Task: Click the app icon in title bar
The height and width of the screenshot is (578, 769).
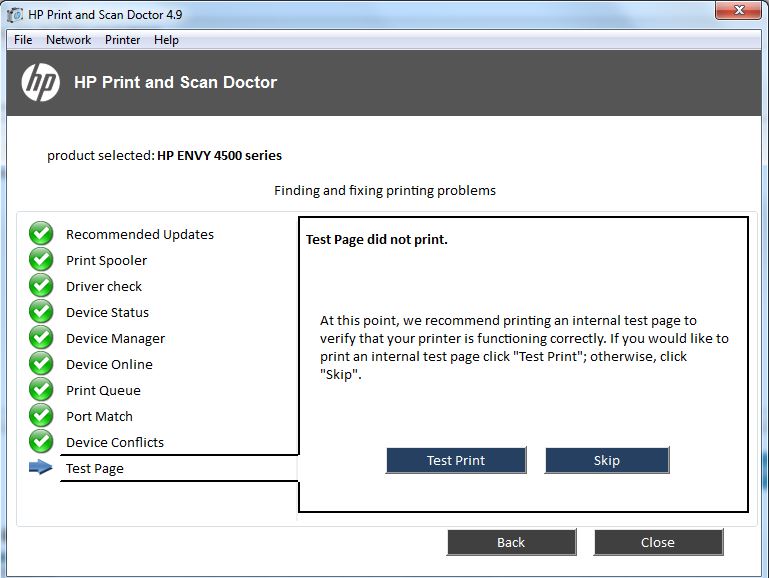Action: coord(15,15)
